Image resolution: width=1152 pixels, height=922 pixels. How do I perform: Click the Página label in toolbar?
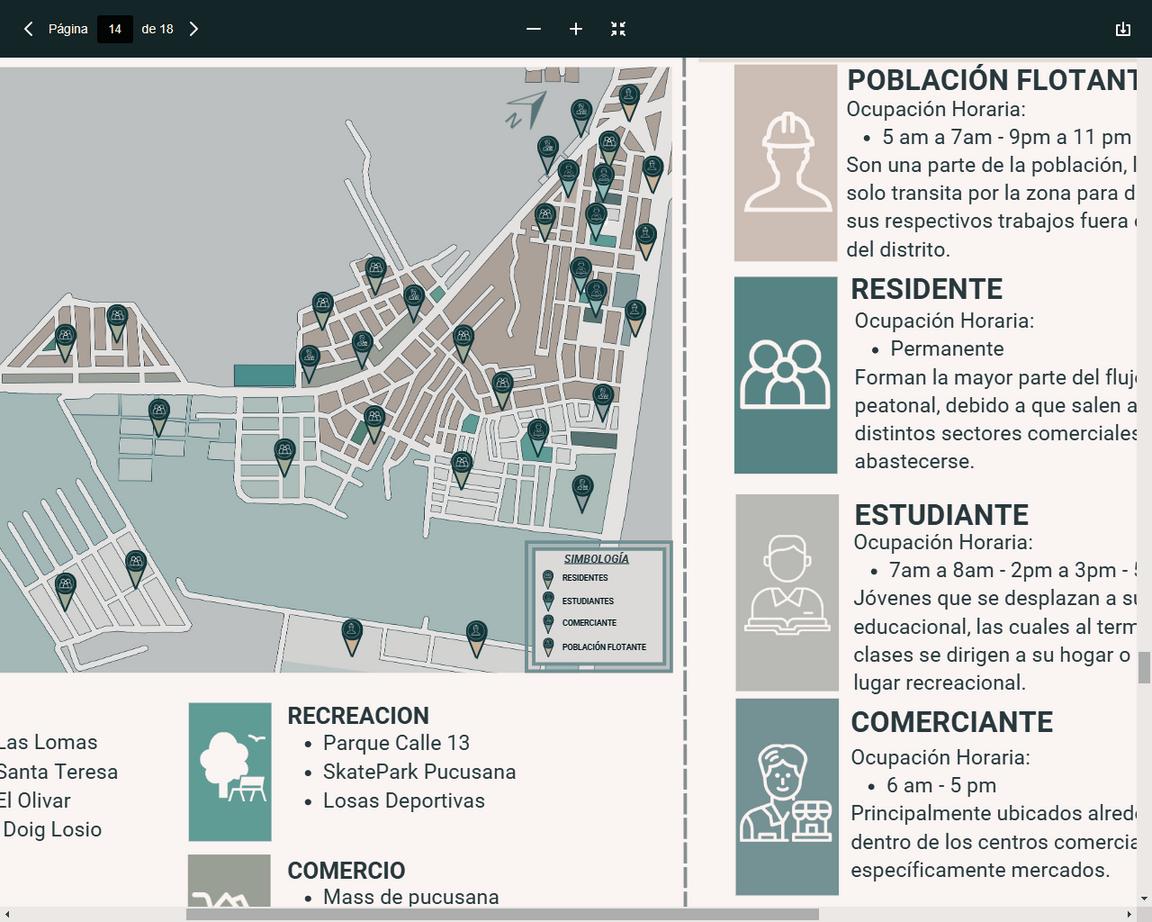tap(68, 29)
